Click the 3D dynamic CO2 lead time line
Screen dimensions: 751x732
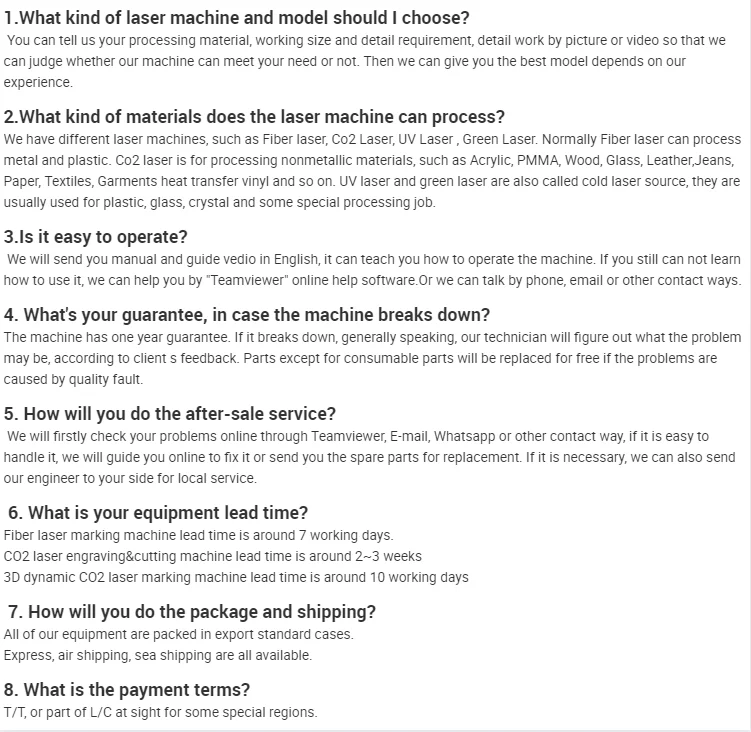point(236,577)
